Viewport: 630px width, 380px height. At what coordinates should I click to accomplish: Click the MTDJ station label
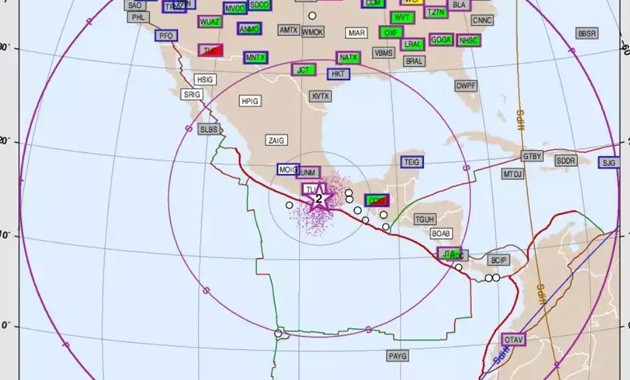tap(513, 174)
